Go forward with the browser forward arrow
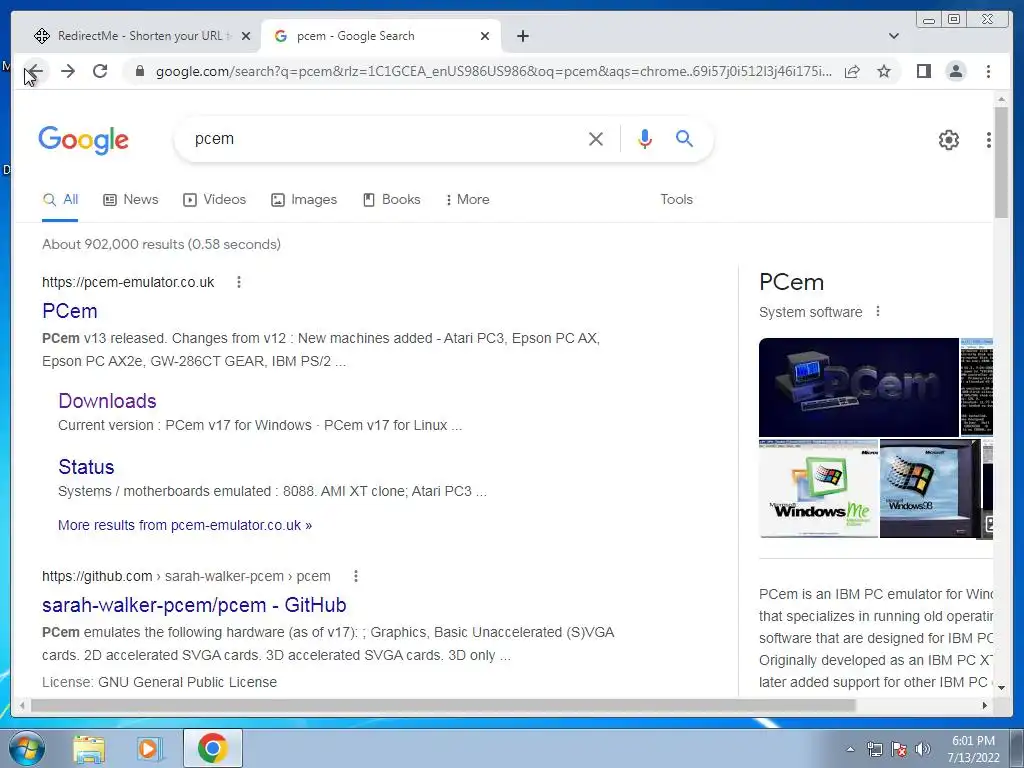This screenshot has width=1024, height=768. coord(68,71)
